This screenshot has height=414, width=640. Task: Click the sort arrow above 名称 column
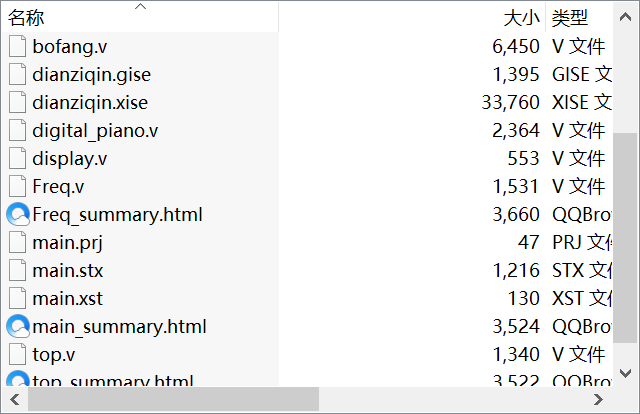(x=140, y=6)
